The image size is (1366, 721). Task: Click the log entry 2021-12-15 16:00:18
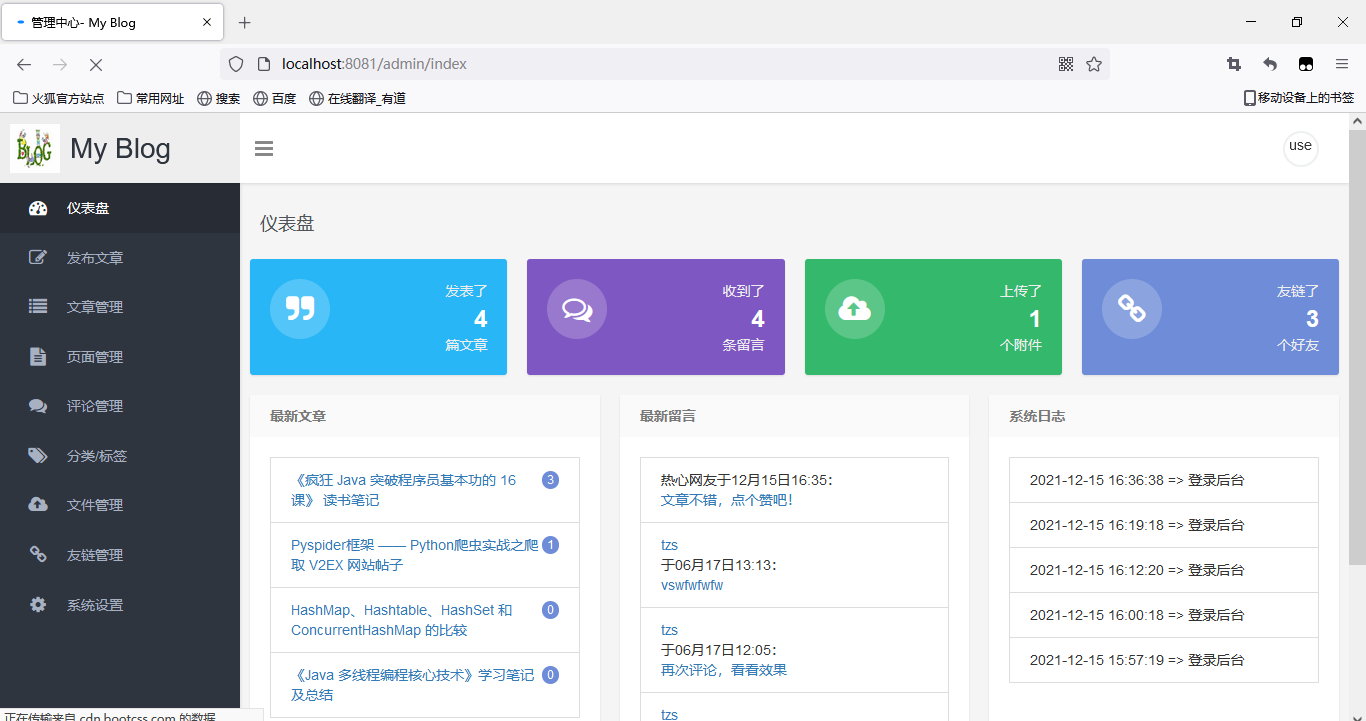[1164, 615]
